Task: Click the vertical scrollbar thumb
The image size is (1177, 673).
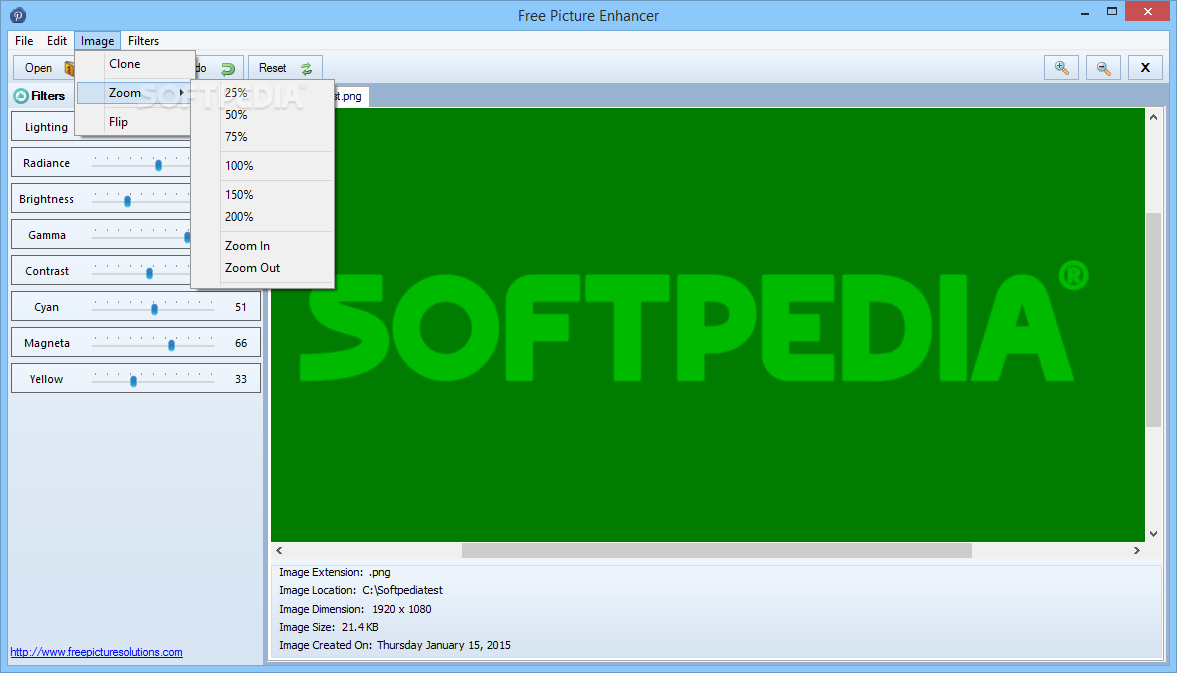Action: [x=1153, y=320]
